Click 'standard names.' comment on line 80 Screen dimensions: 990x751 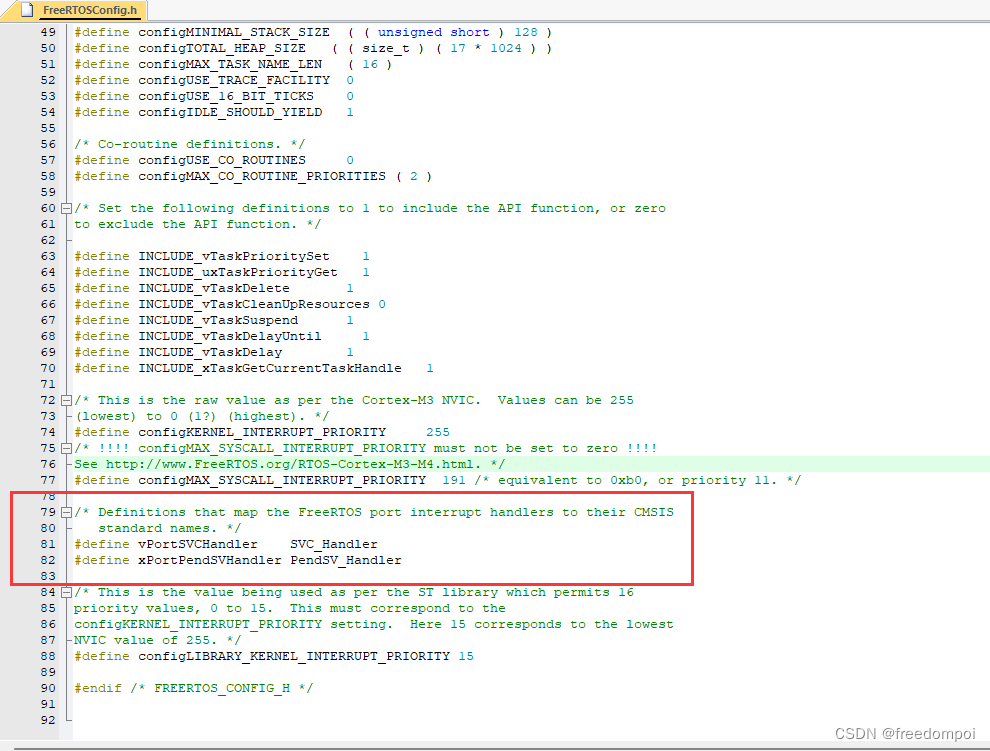[x=157, y=528]
